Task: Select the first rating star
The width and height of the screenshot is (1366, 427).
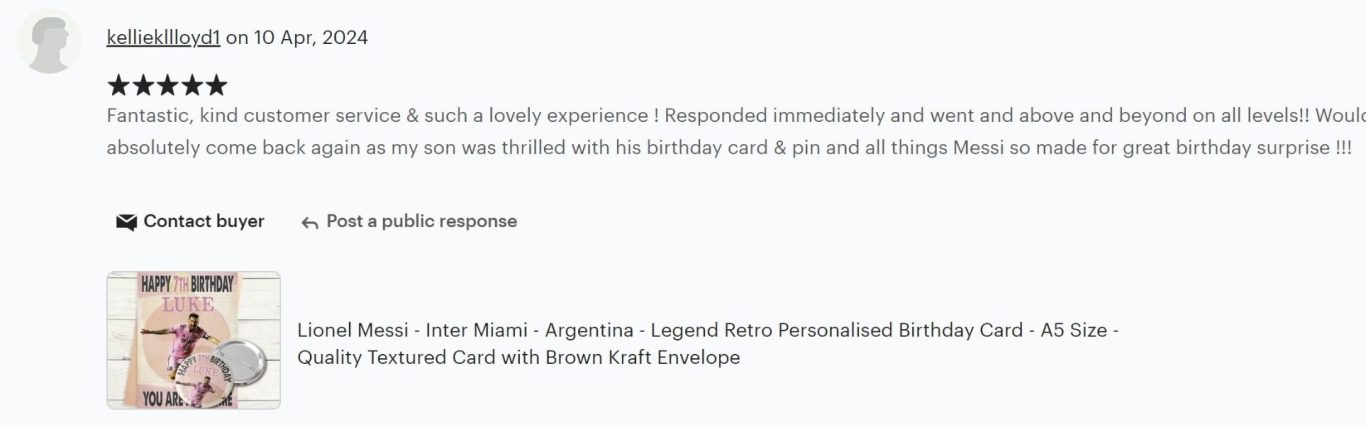Action: tap(119, 85)
